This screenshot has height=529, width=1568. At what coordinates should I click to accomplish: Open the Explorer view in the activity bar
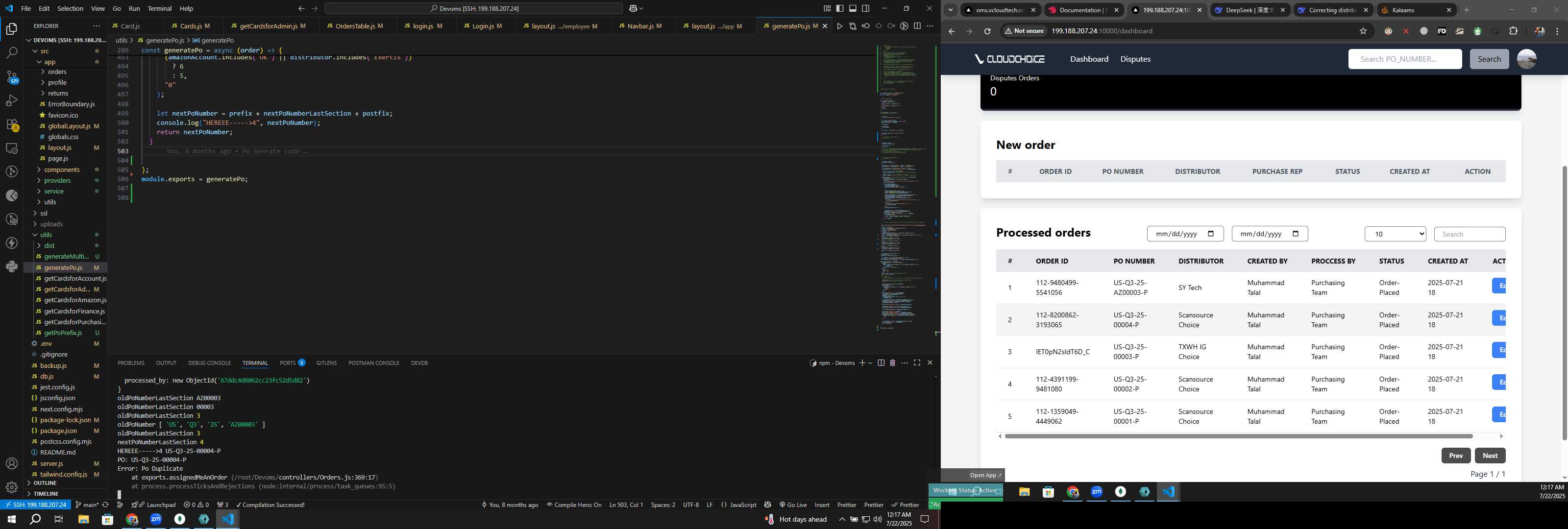(x=12, y=28)
